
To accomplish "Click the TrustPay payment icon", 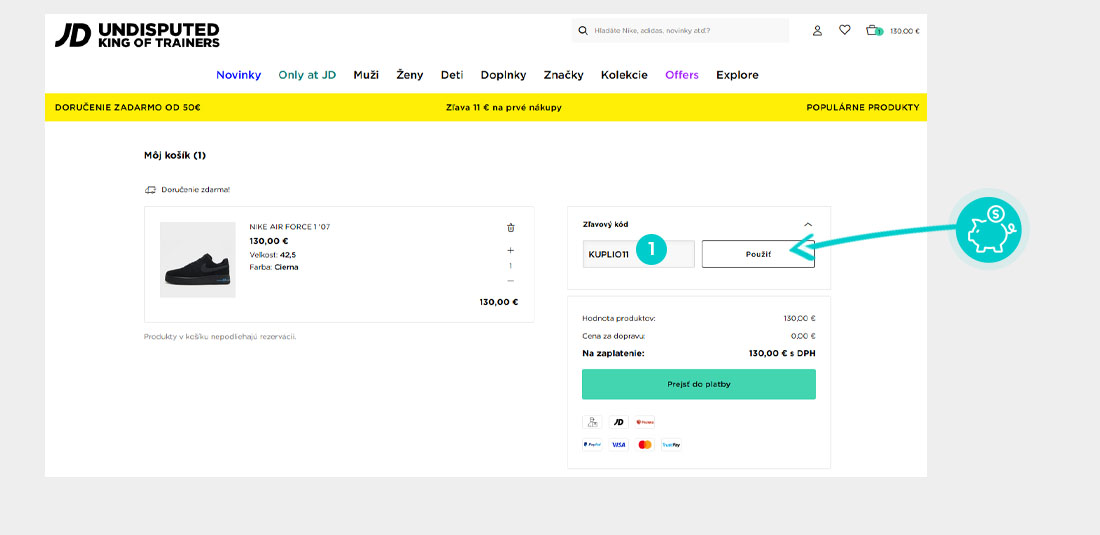I will [x=671, y=445].
